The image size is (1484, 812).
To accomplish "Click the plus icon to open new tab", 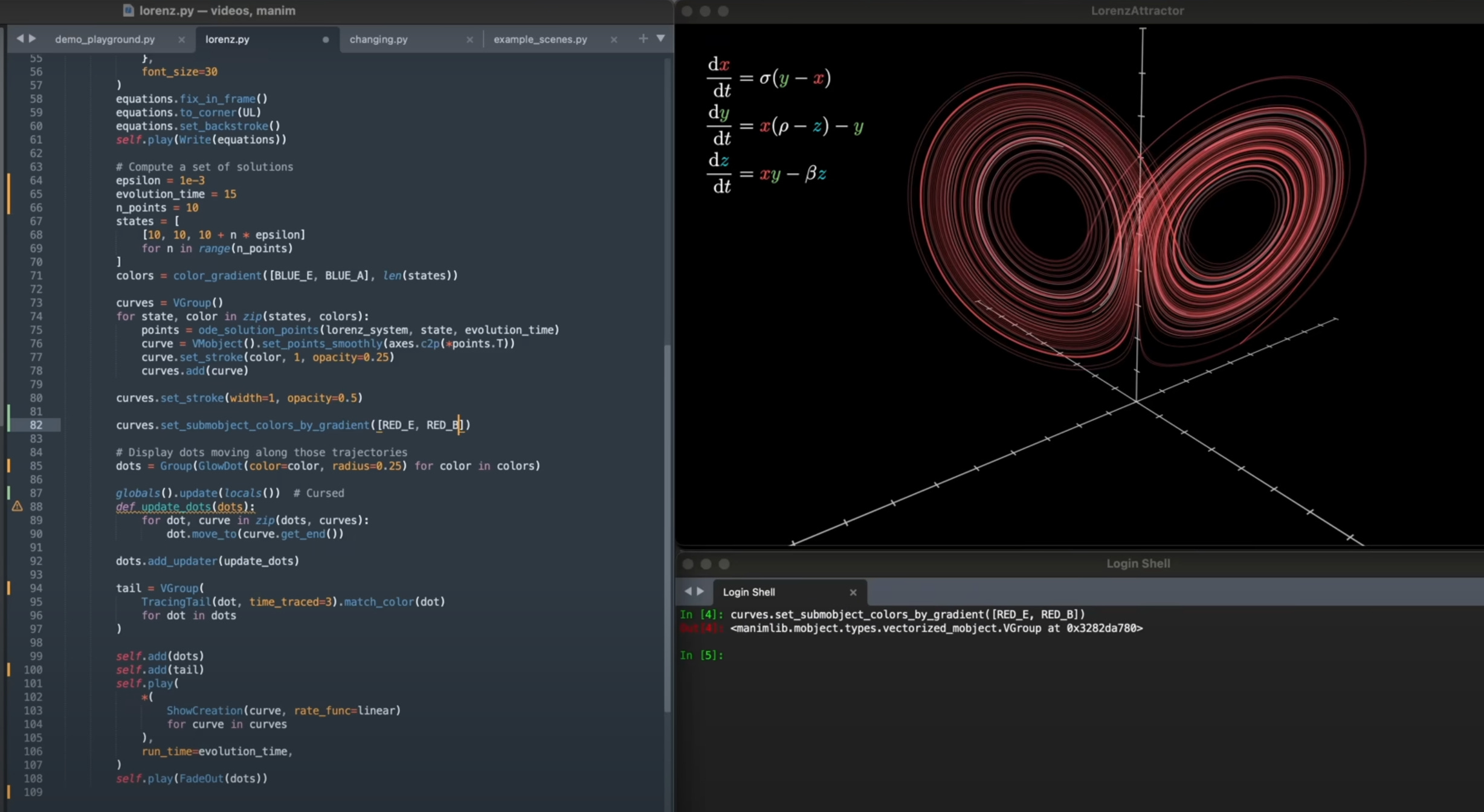I will [x=643, y=39].
